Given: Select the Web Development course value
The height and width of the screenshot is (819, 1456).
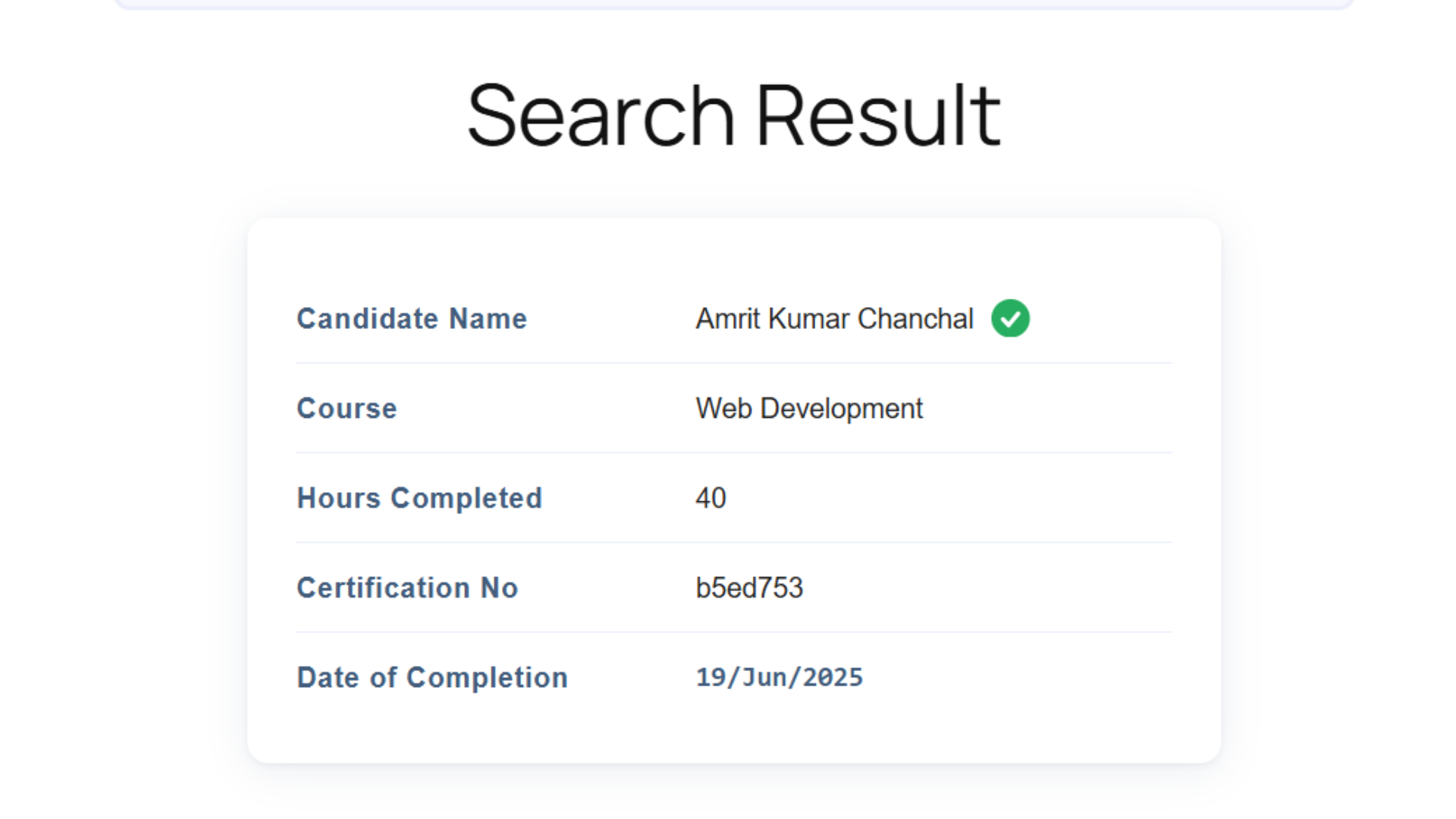Looking at the screenshot, I should coord(809,408).
